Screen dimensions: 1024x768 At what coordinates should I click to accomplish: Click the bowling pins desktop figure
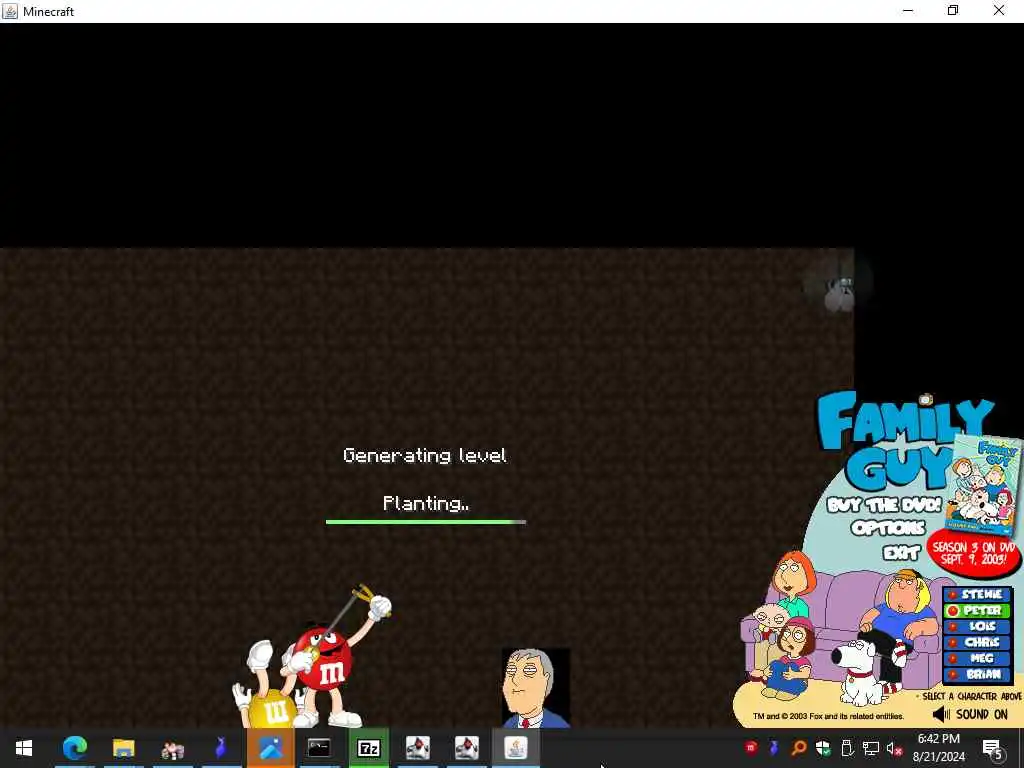(x=839, y=295)
